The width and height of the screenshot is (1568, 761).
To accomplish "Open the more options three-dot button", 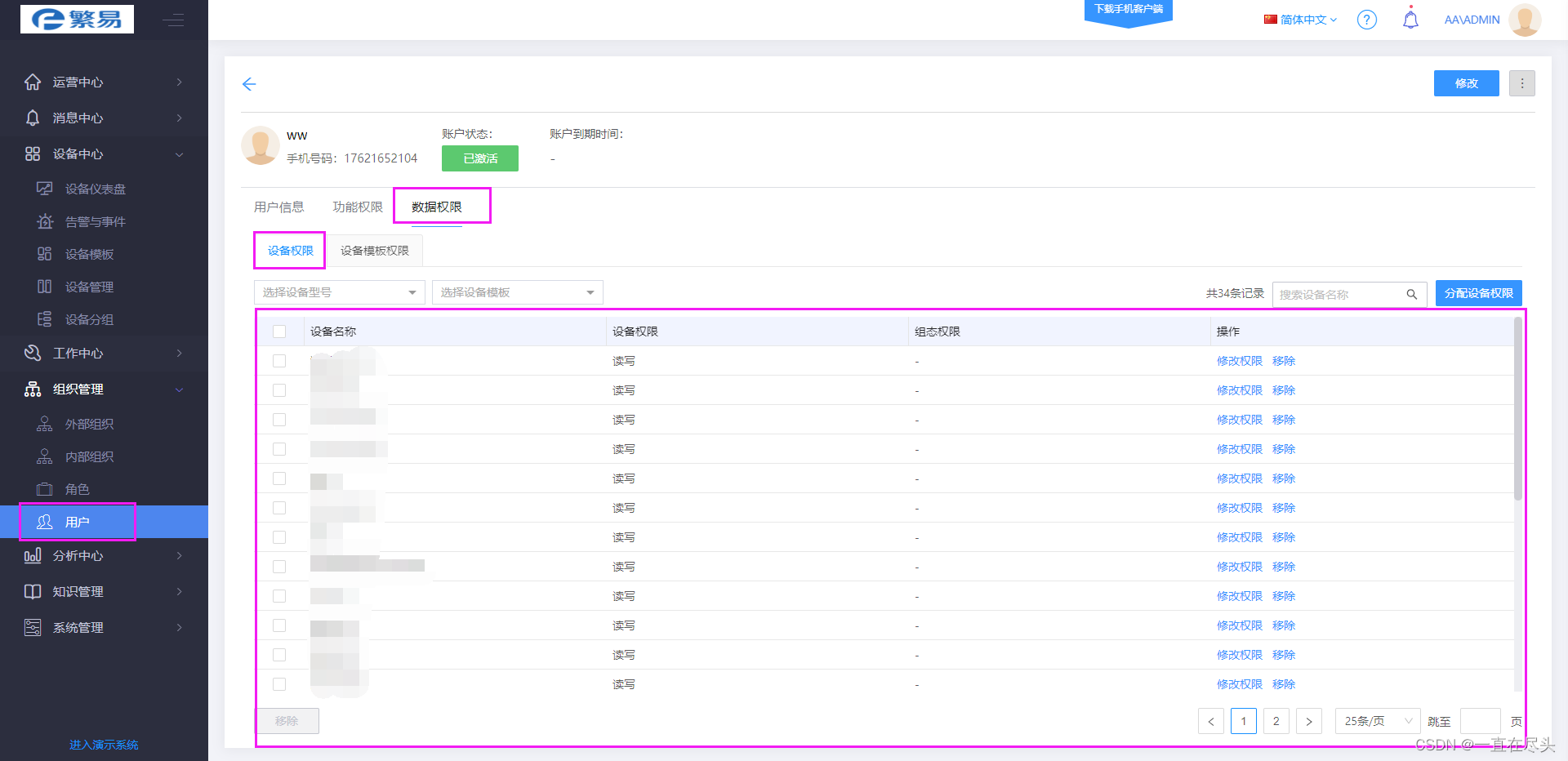I will click(x=1521, y=83).
